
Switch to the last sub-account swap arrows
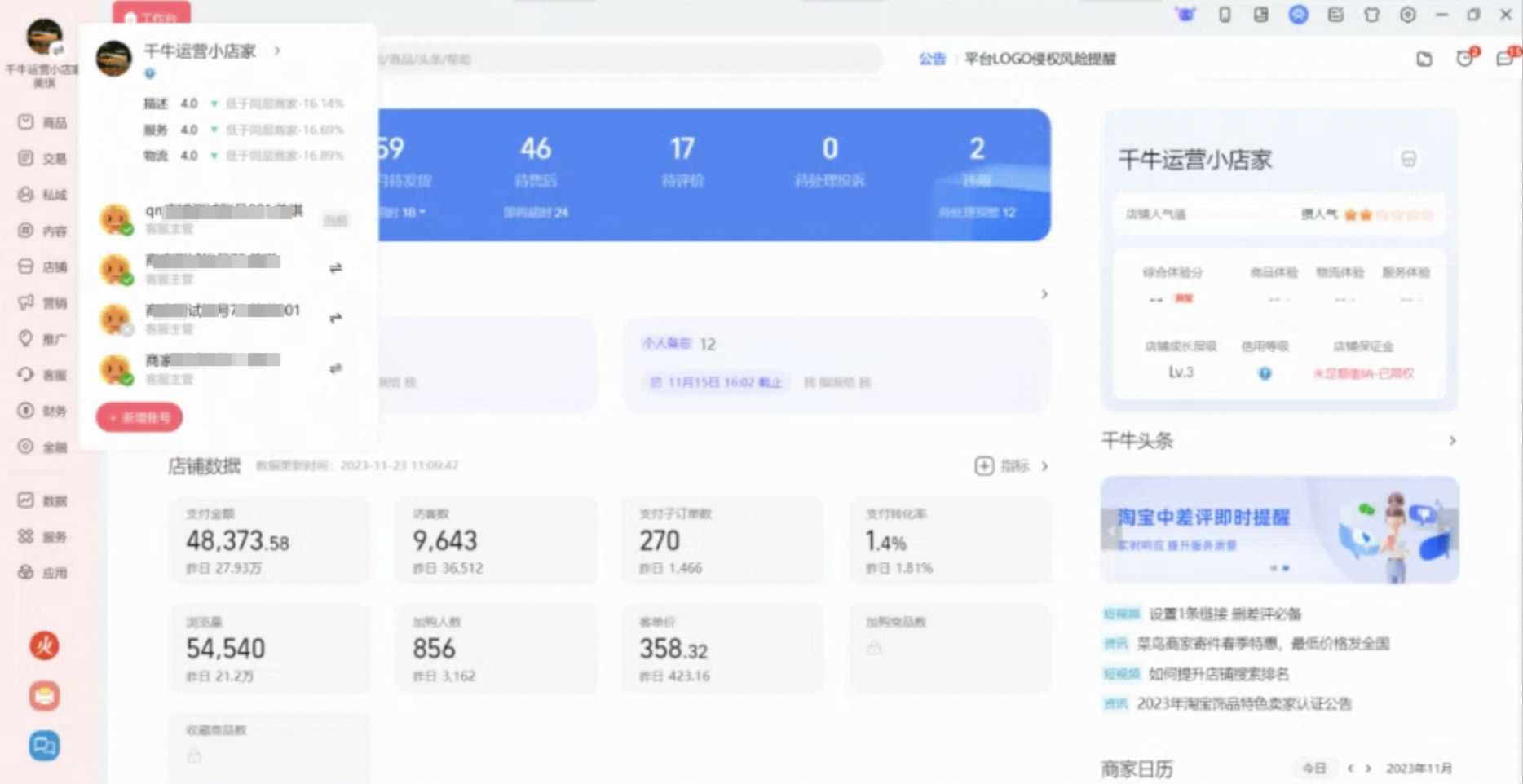(335, 368)
